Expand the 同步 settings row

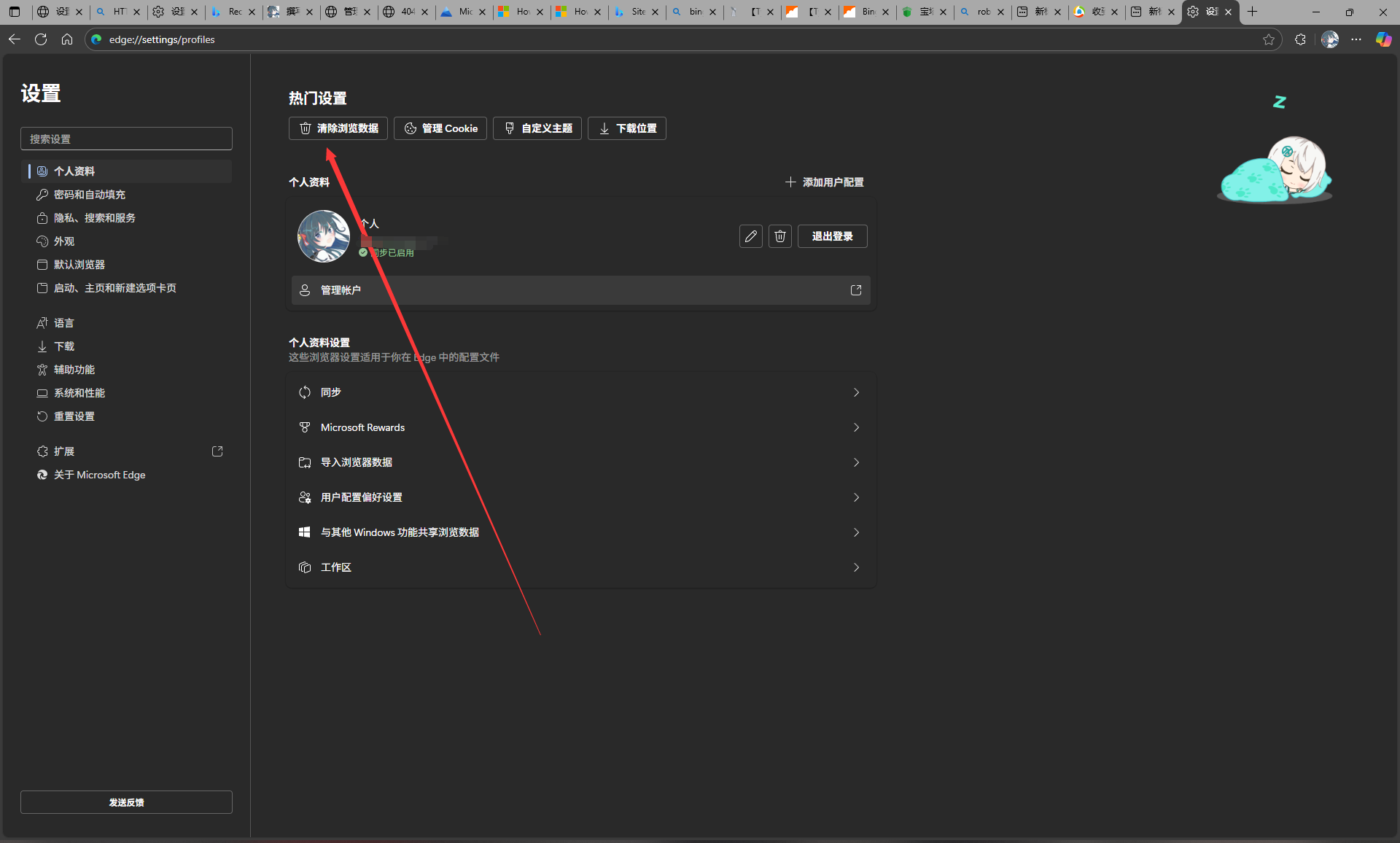pos(580,392)
